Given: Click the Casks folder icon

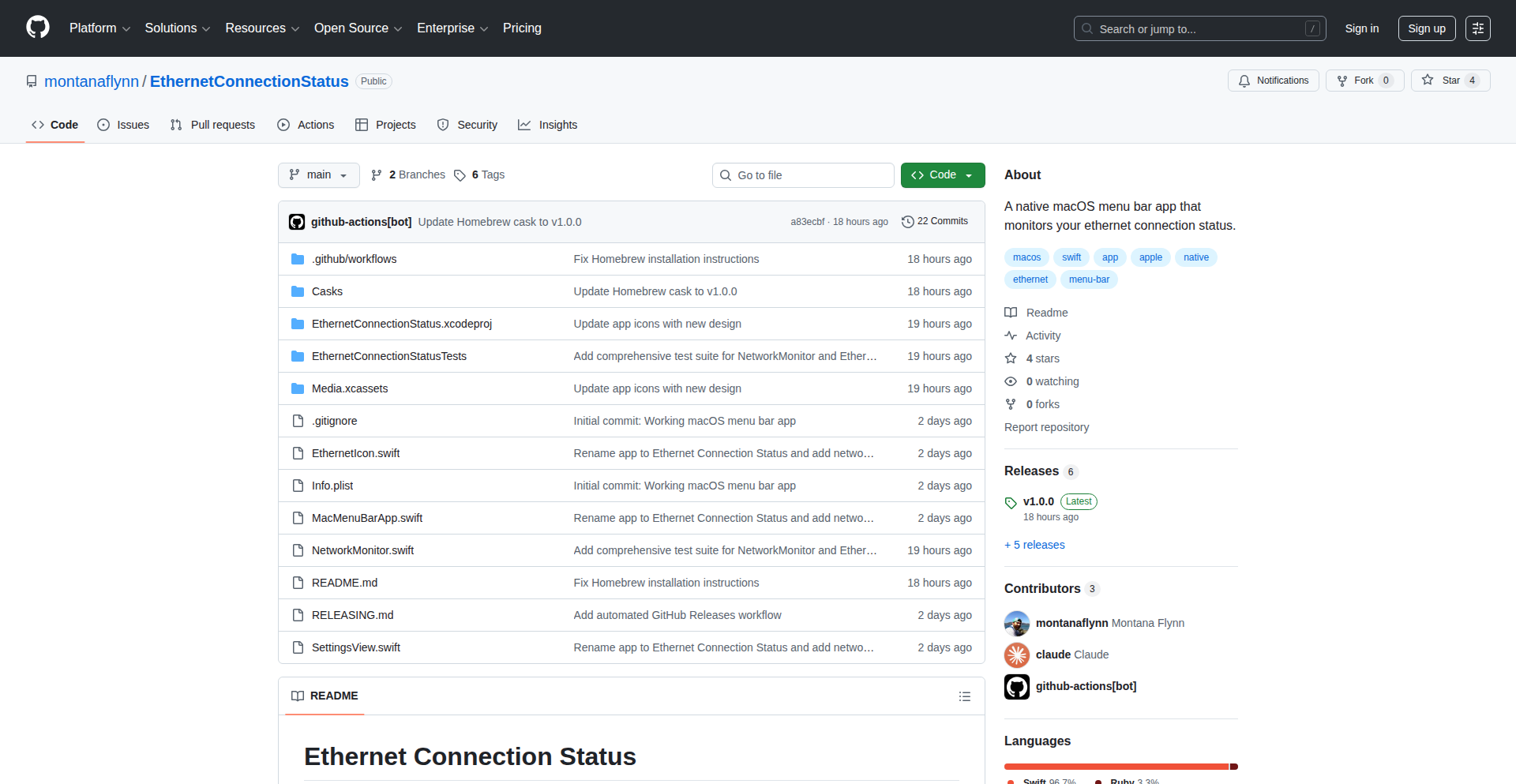Looking at the screenshot, I should point(298,291).
